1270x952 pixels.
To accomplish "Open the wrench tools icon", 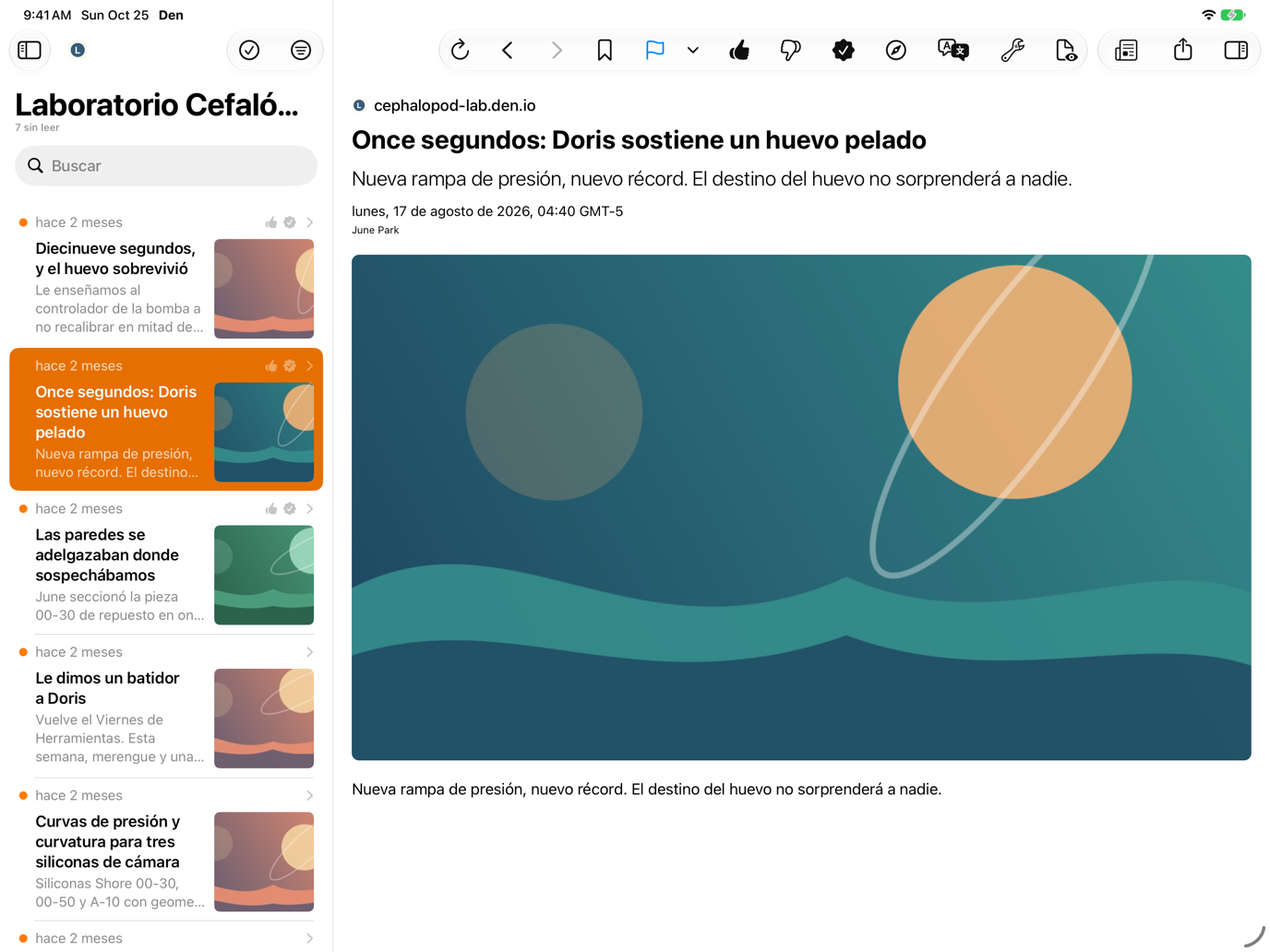I will (1012, 50).
